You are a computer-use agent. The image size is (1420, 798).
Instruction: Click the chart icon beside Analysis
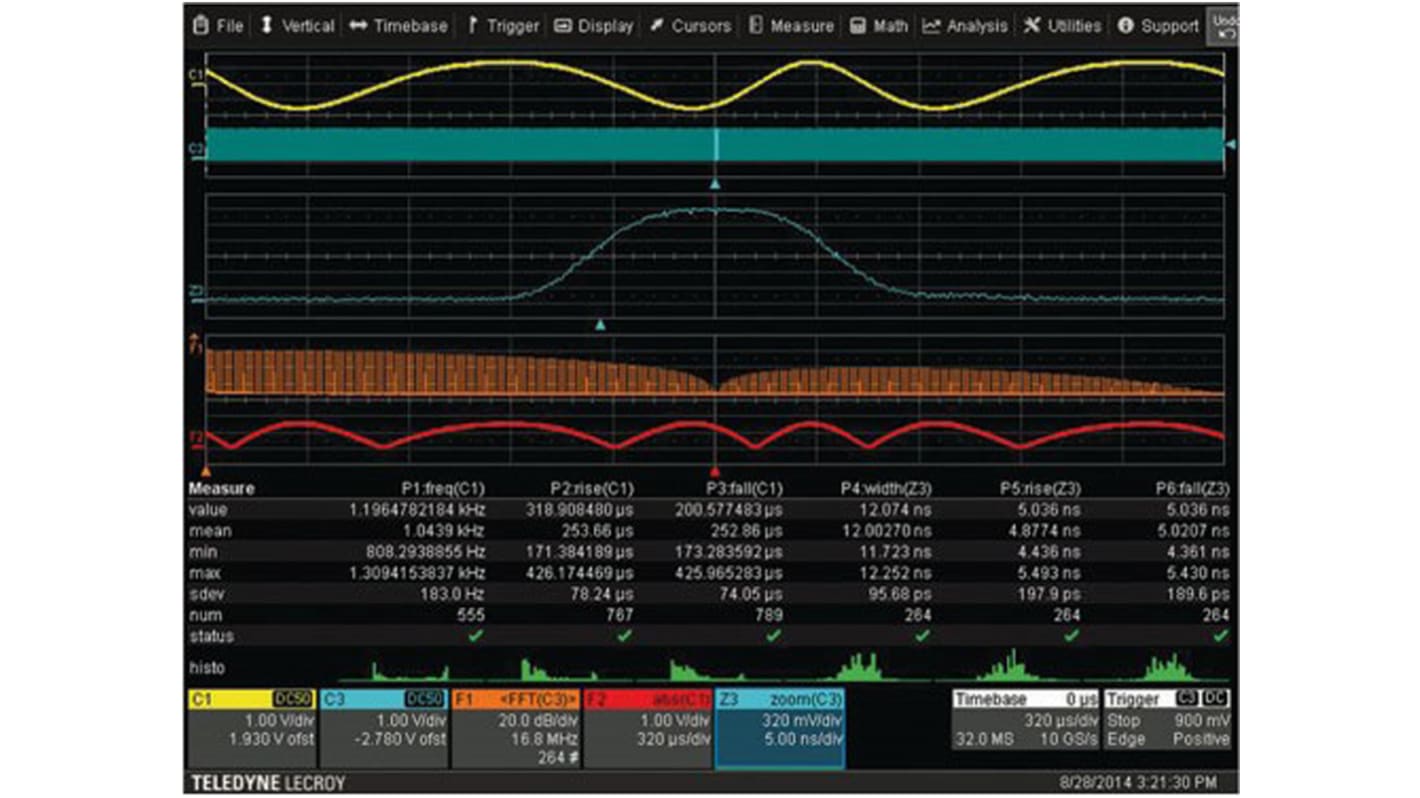[931, 26]
